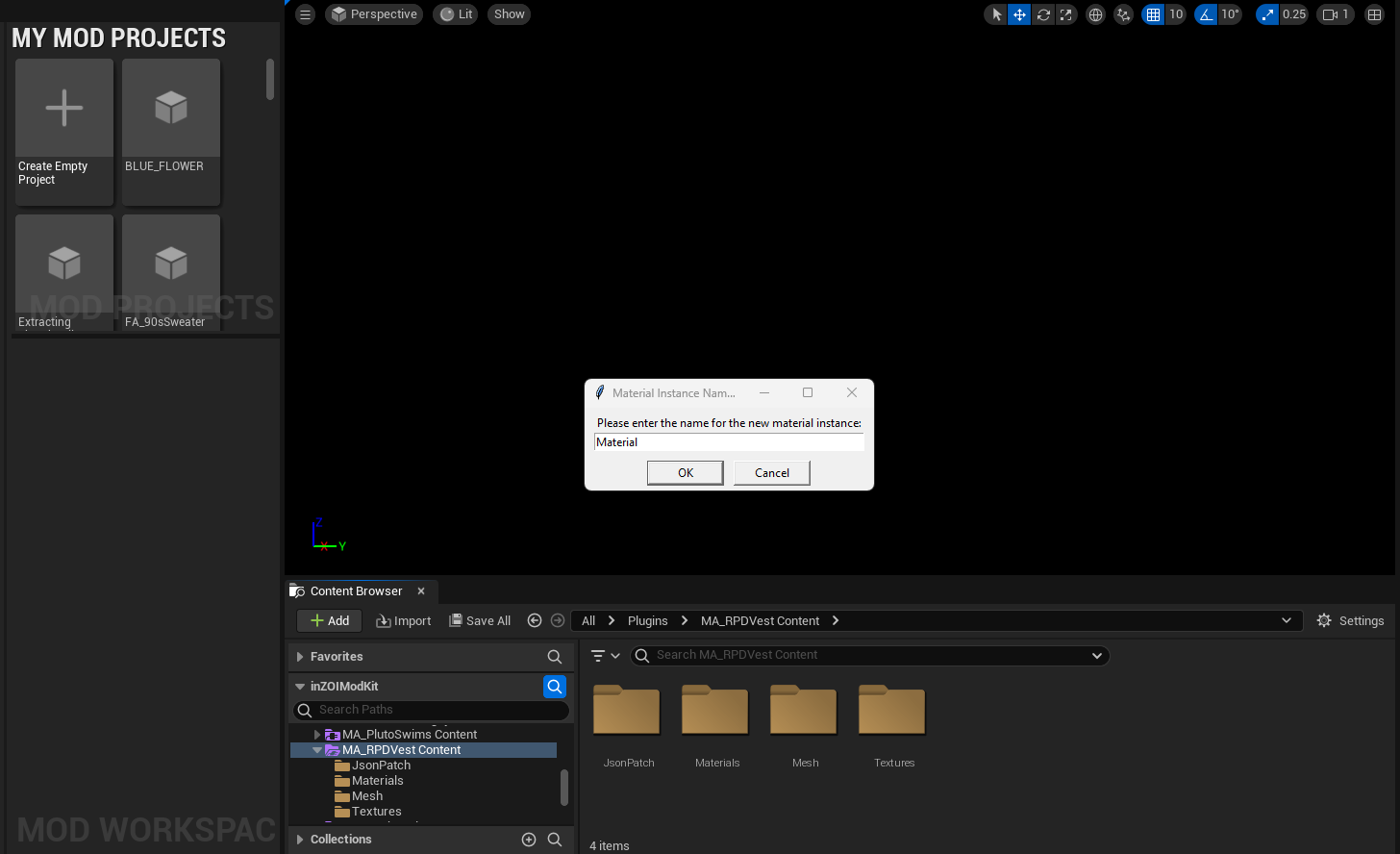Open the grid snap value 10 dropdown
Image resolution: width=1400 pixels, height=854 pixels.
point(1176,14)
